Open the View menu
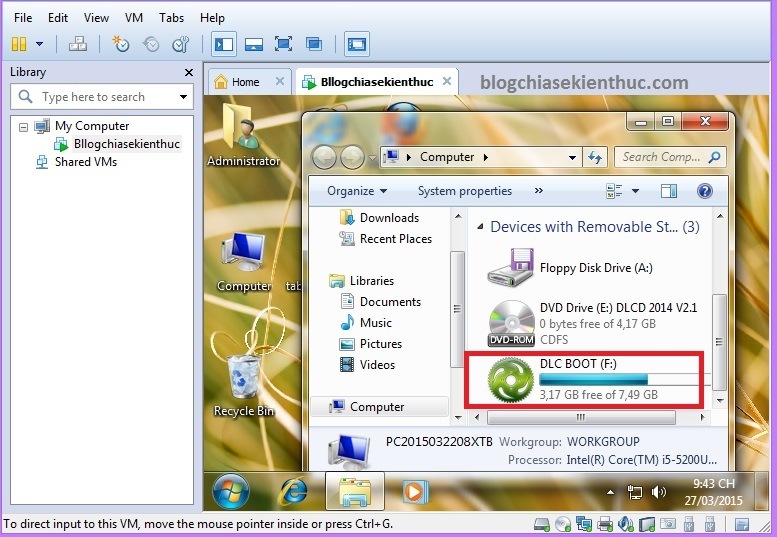 96,18
